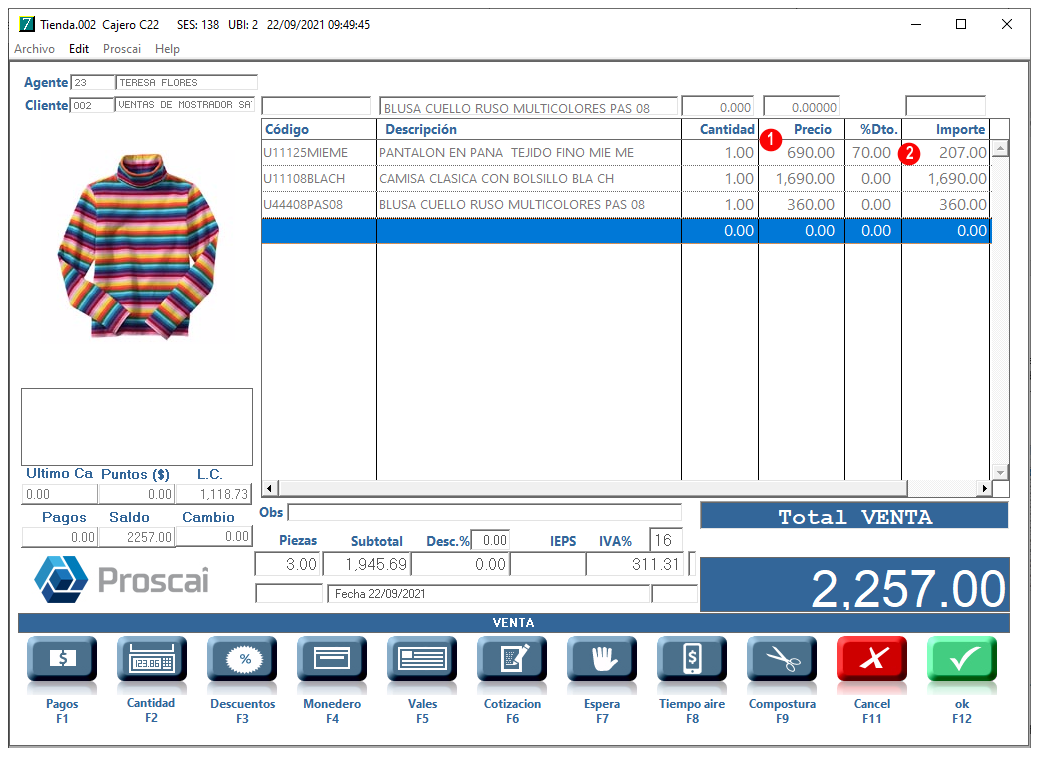1038x757 pixels.
Task: Click the IVA amount 311.31
Action: pos(636,564)
